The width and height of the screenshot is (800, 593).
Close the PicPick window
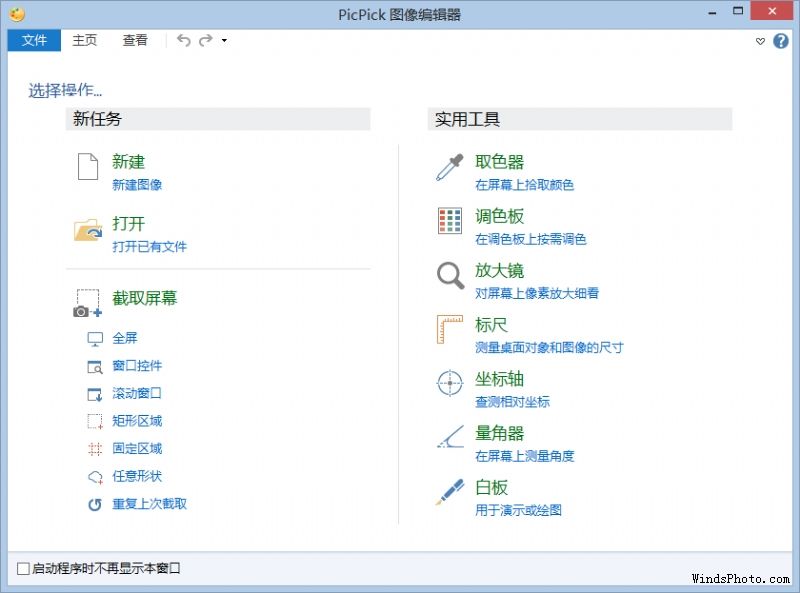[771, 11]
